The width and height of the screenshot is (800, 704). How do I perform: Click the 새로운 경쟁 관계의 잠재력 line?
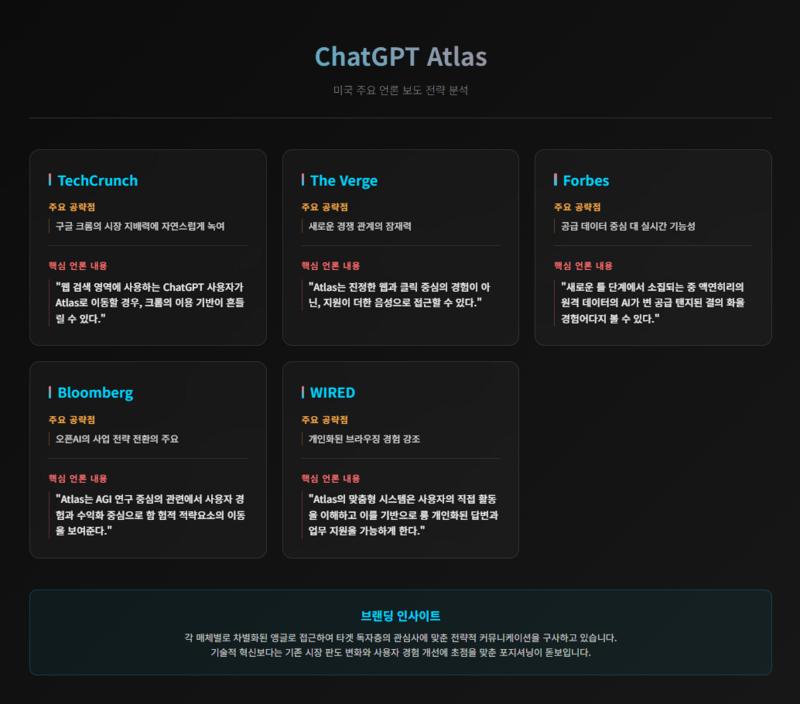point(360,226)
